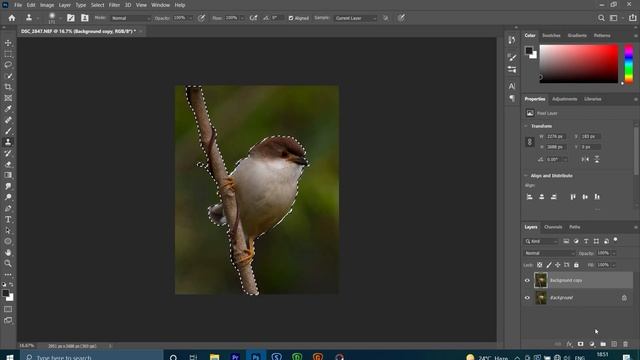The width and height of the screenshot is (640, 360).
Task: Open the Filter menu
Action: click(114, 5)
